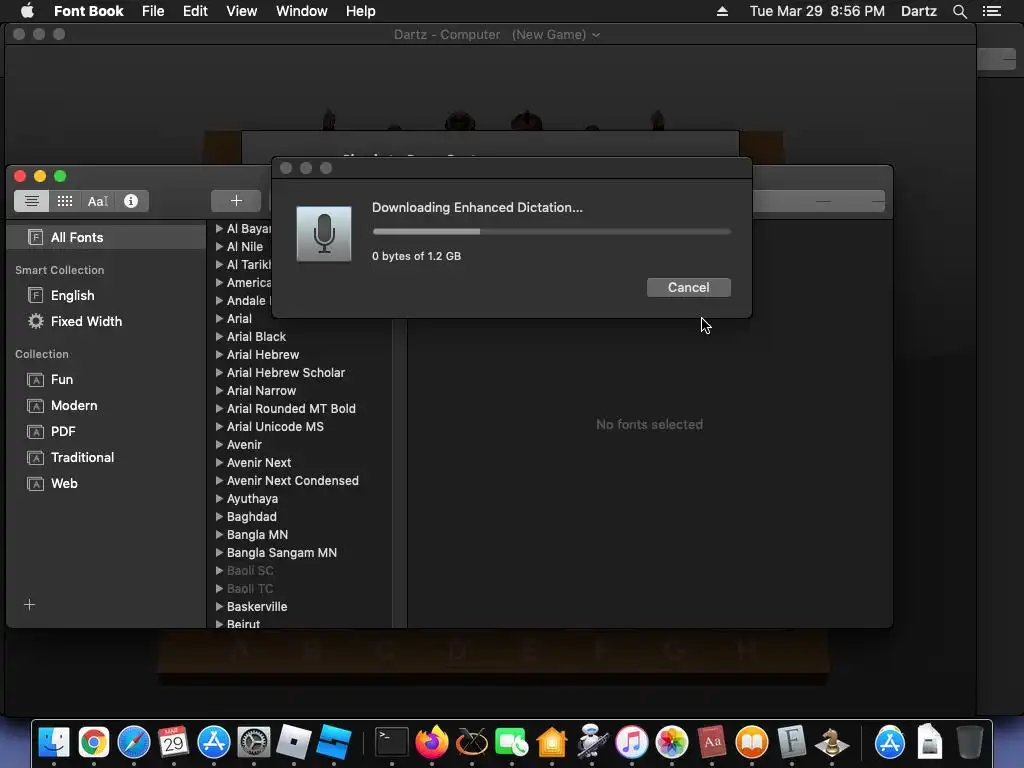
Task: Open Automator from the dock
Action: pyautogui.click(x=592, y=743)
